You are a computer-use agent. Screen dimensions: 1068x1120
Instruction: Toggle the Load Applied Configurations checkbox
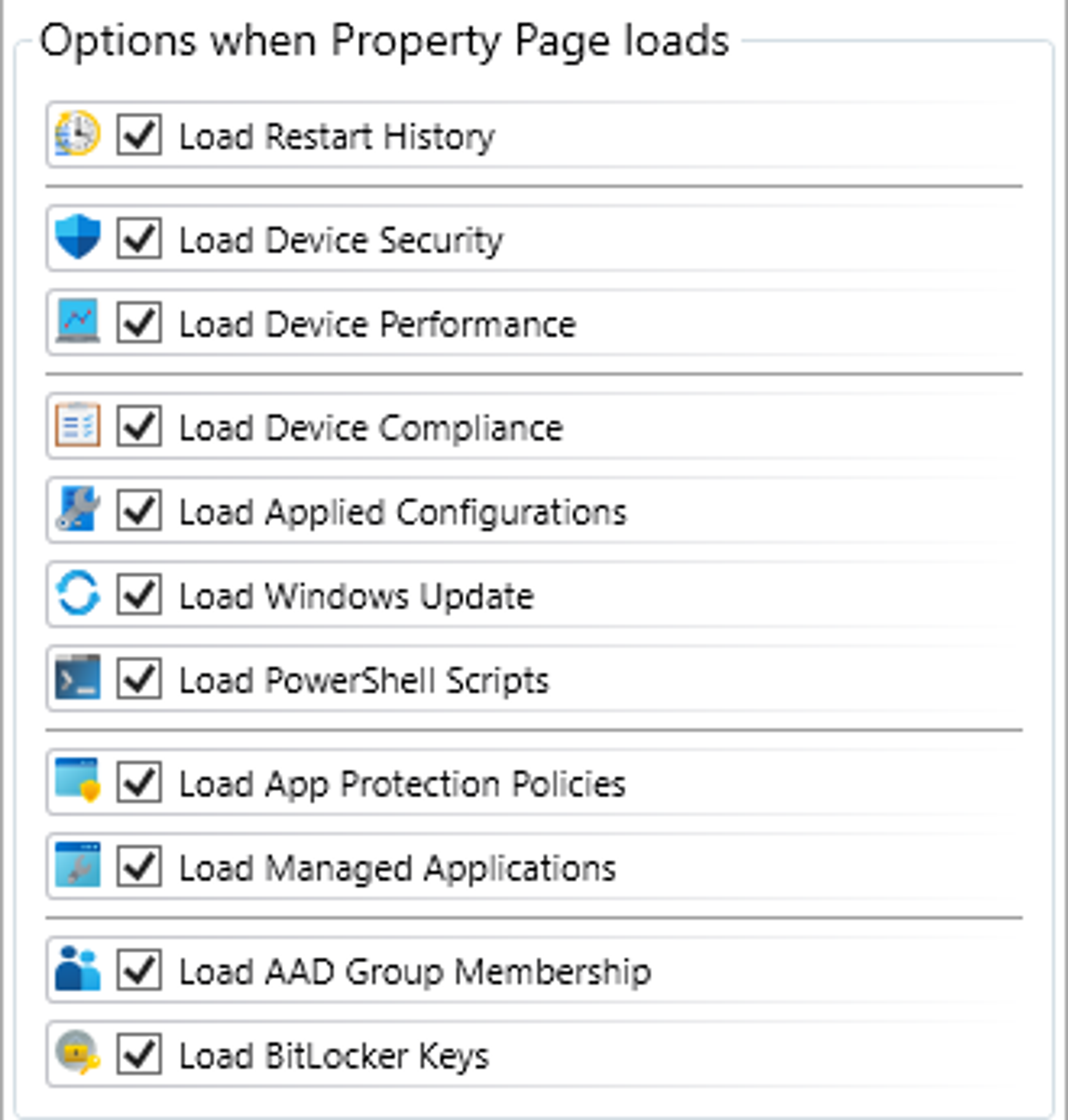click(139, 510)
